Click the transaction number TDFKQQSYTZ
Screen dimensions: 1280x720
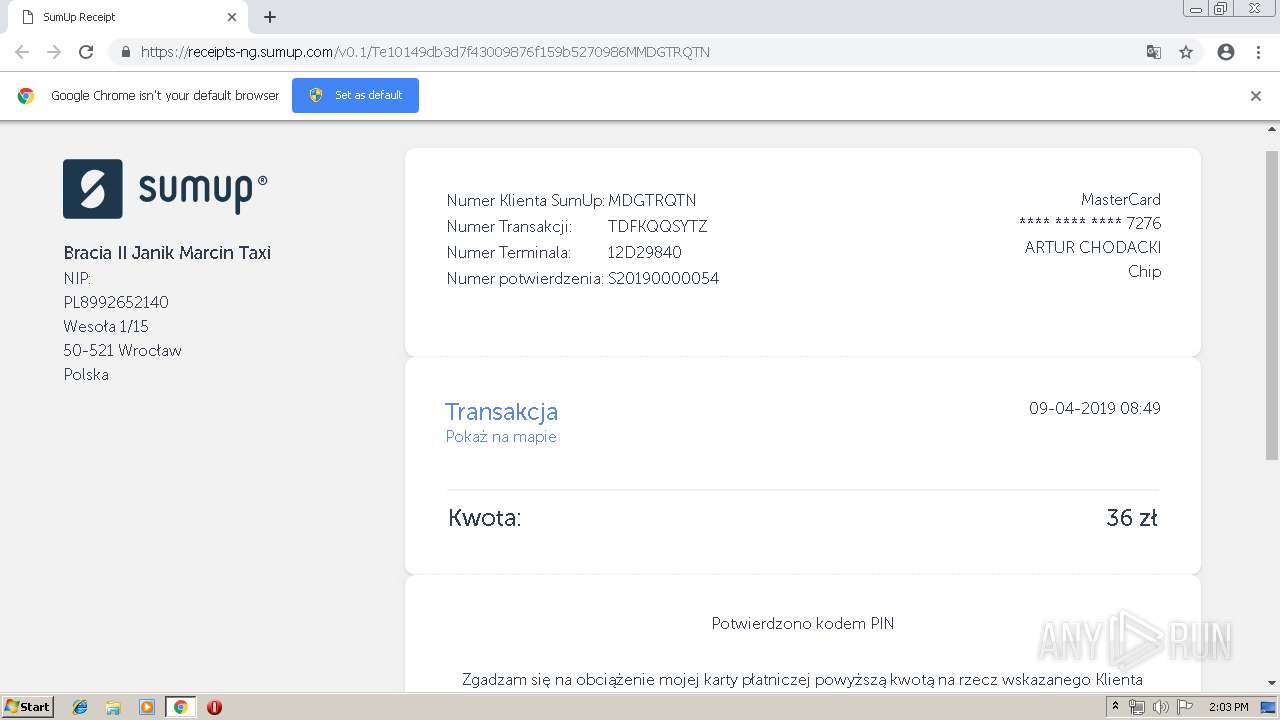657,226
